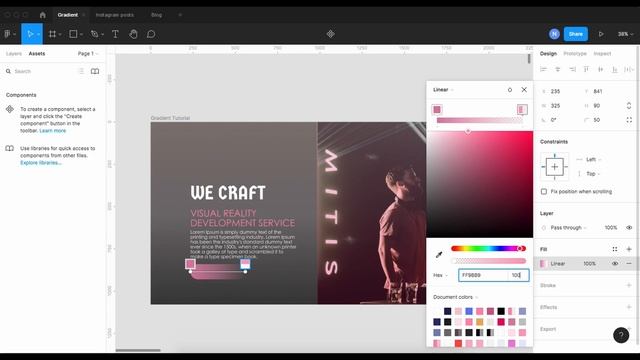Go to the Home screen icon

click(42, 15)
